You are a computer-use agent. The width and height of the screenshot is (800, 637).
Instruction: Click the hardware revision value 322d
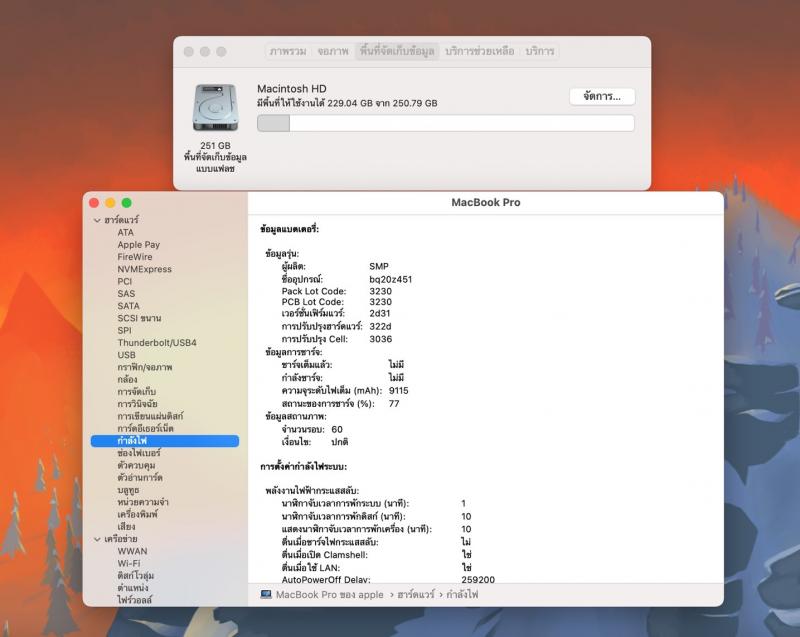pyautogui.click(x=380, y=326)
